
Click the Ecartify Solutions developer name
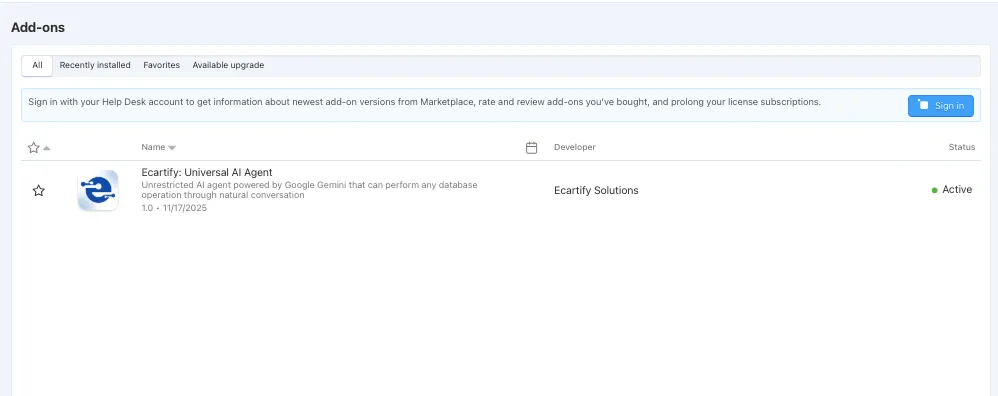tap(596, 190)
